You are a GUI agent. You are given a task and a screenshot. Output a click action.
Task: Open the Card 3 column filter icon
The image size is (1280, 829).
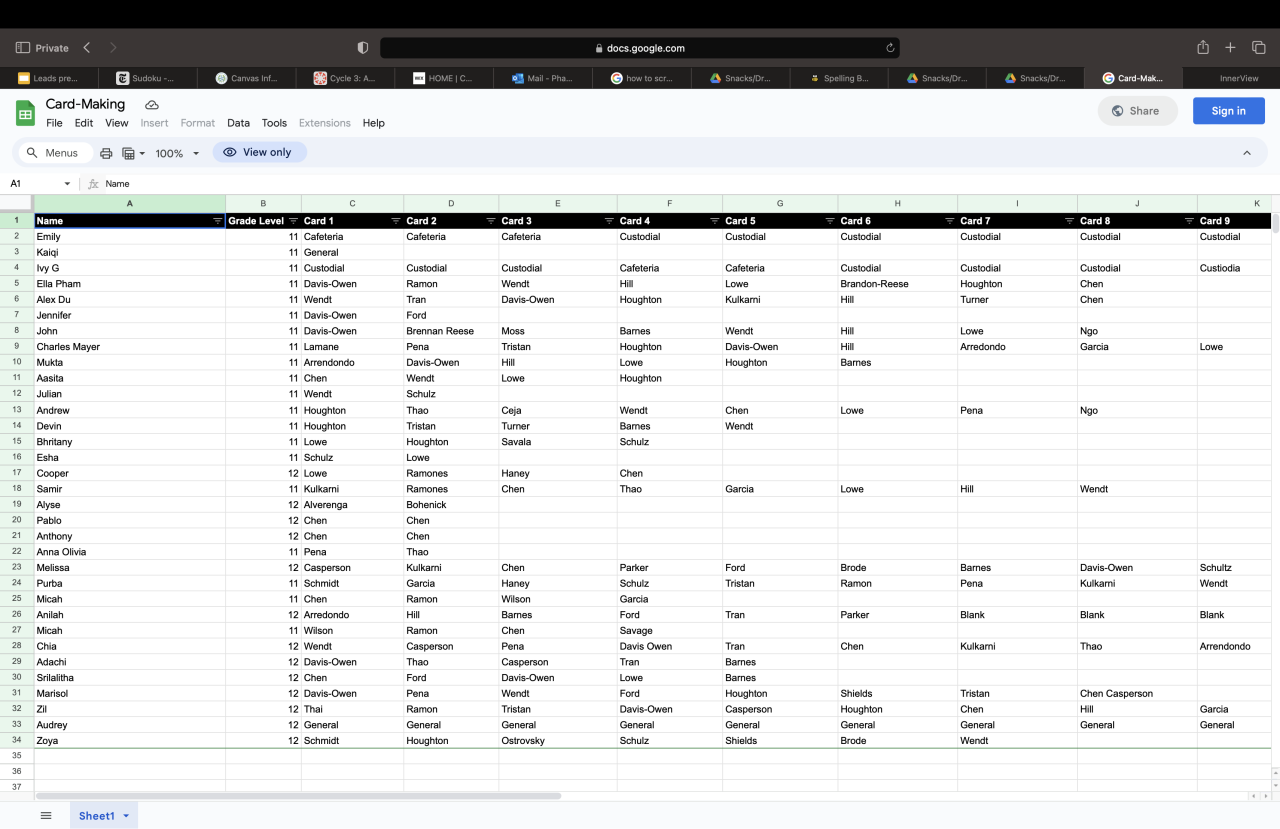click(609, 221)
